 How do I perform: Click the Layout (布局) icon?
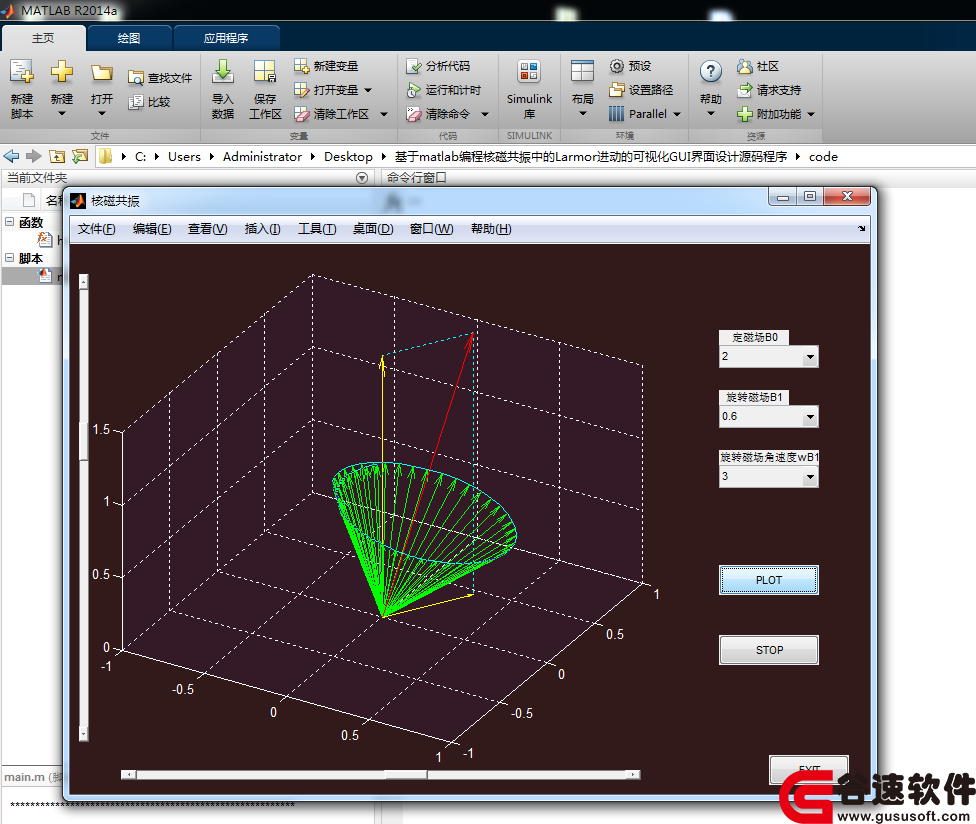pos(582,72)
